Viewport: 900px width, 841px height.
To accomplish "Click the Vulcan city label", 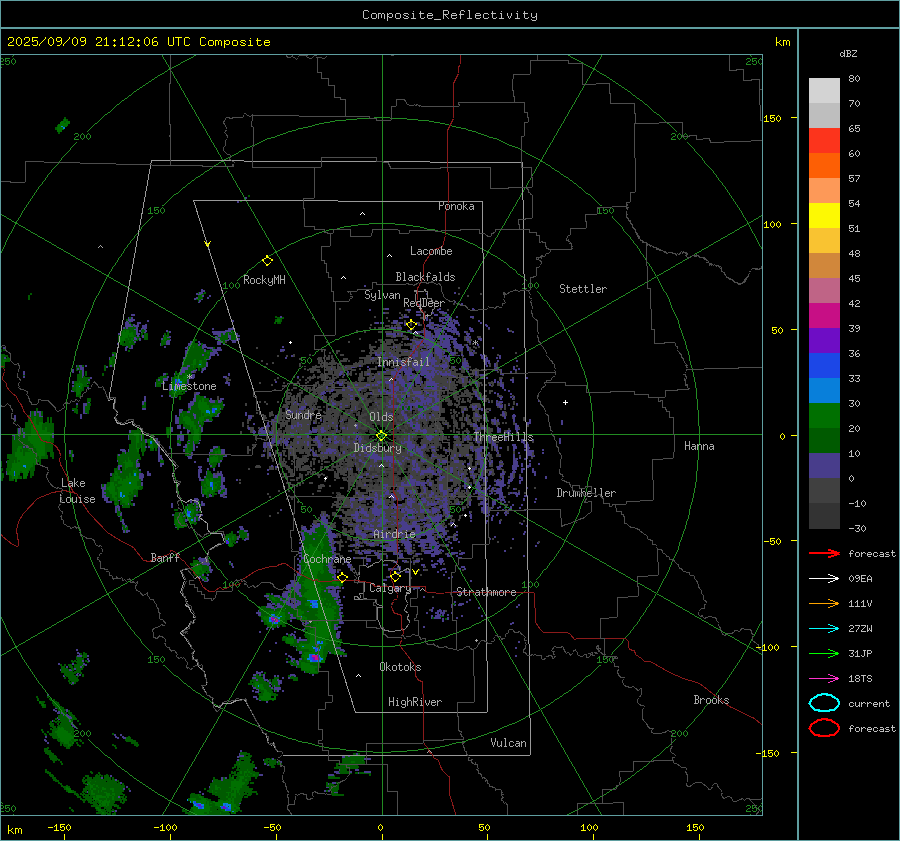I will [508, 743].
